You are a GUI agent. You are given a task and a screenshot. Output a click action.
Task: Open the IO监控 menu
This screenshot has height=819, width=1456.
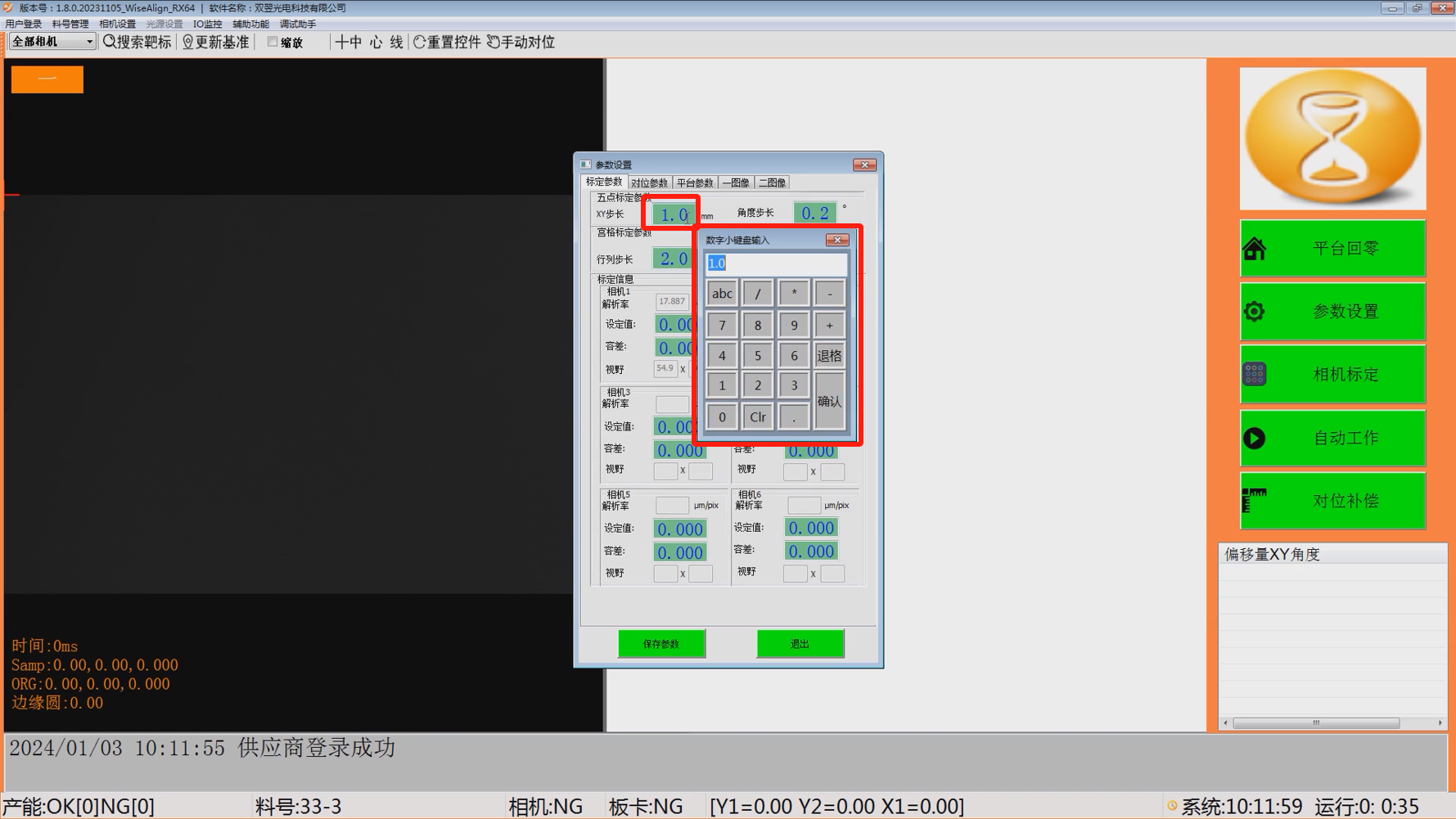(x=207, y=25)
